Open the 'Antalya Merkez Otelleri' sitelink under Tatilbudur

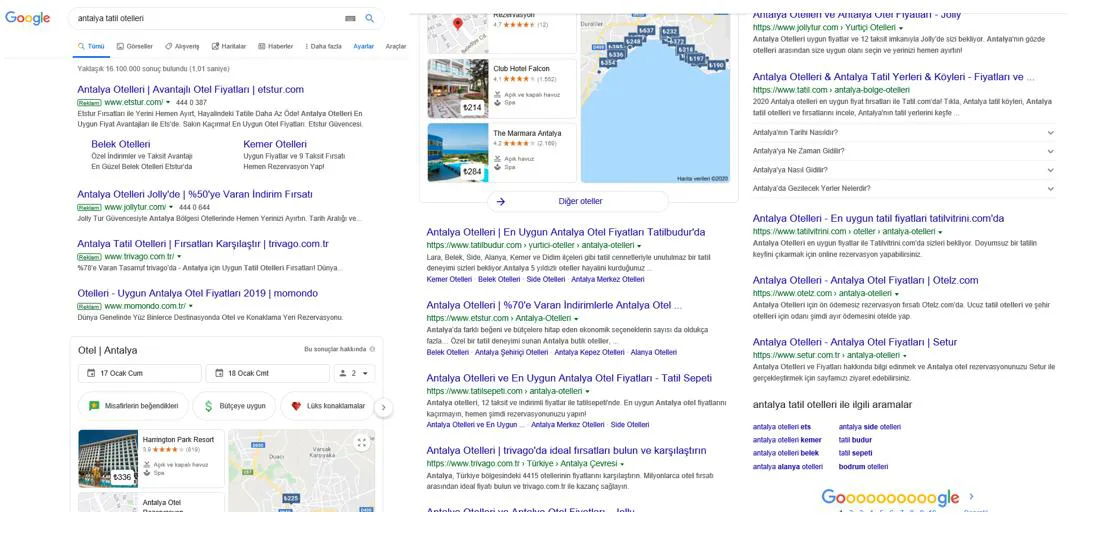[608, 279]
